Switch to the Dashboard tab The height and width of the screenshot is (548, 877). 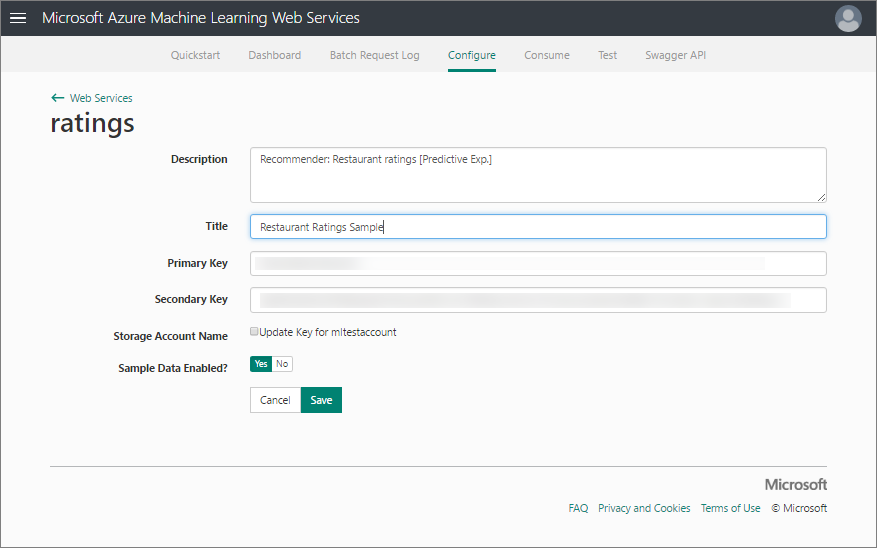pos(275,55)
